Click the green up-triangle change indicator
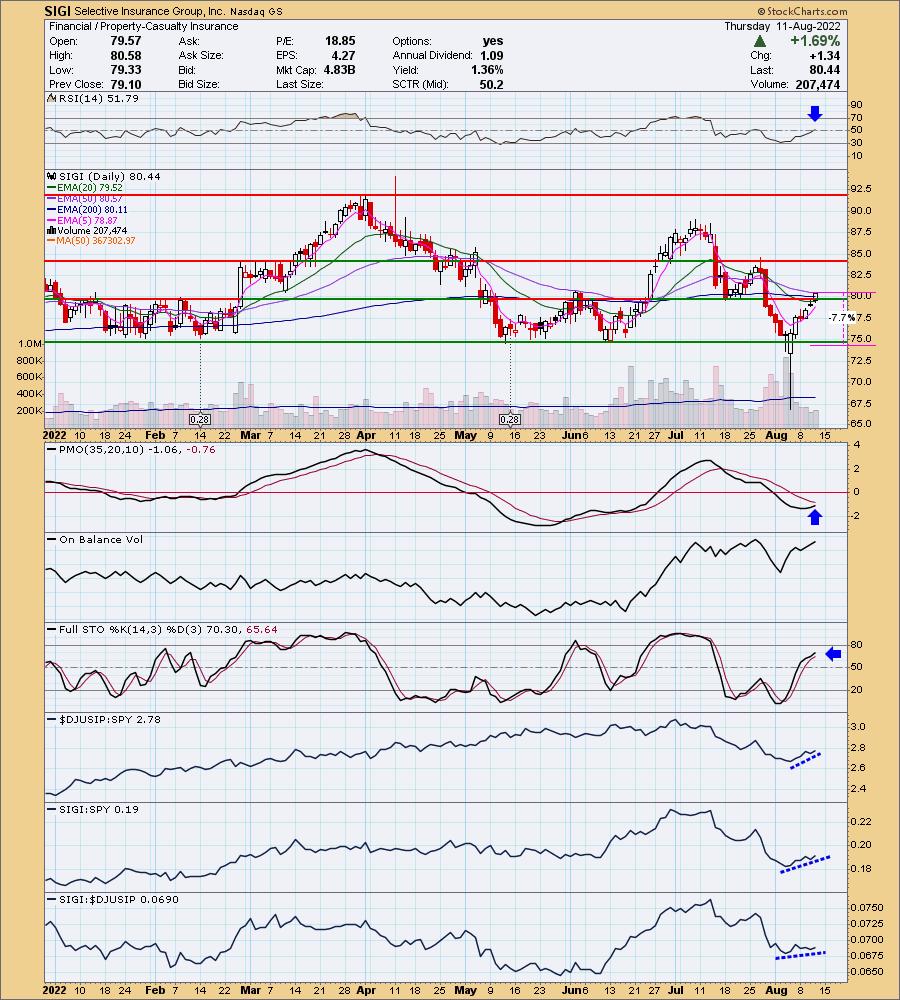The height and width of the screenshot is (1000, 900). click(x=759, y=41)
